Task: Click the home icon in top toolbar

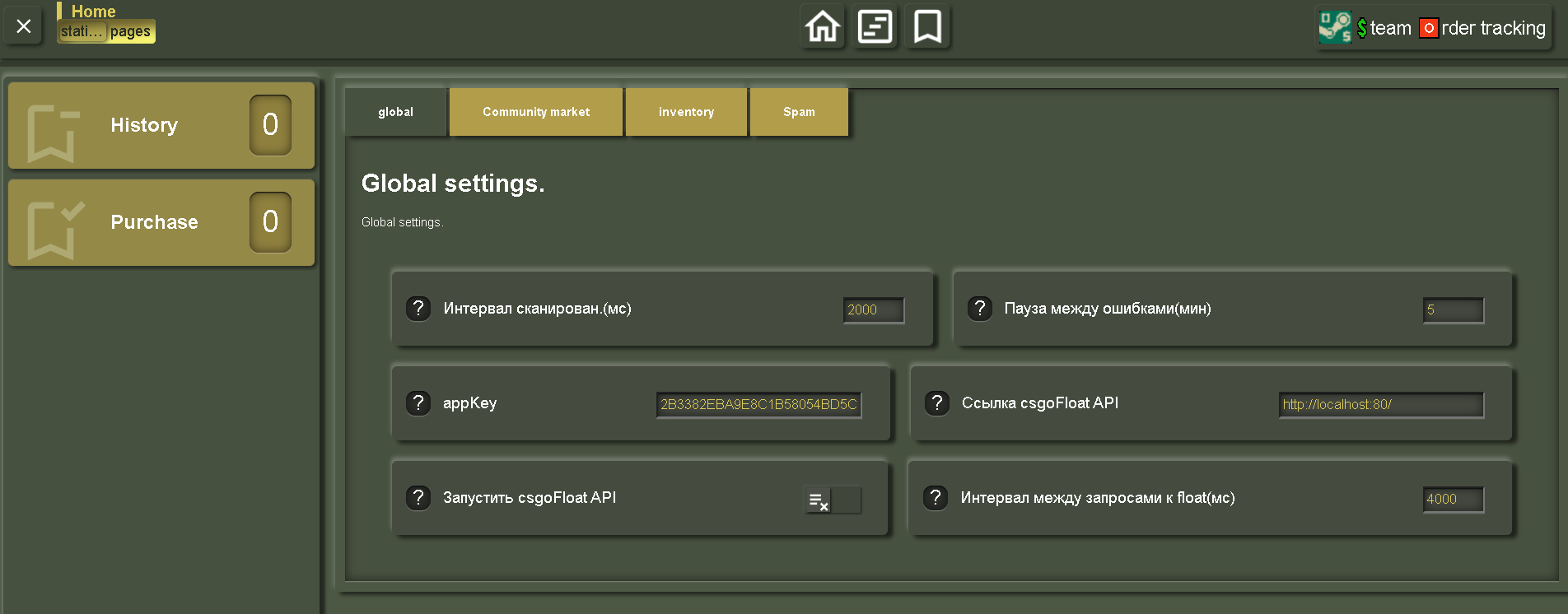Action: click(823, 27)
